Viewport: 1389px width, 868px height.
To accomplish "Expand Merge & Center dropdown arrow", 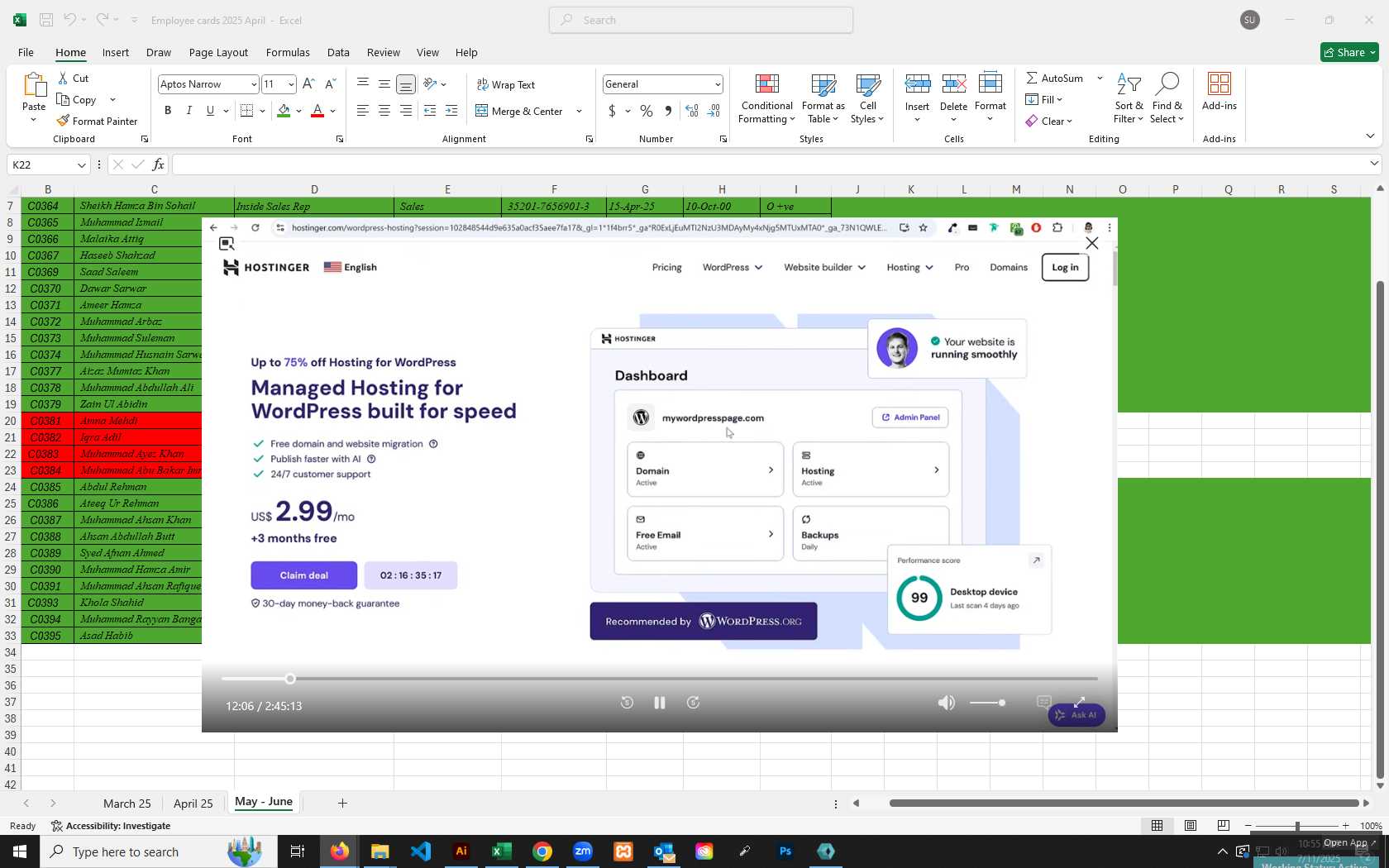I will click(x=579, y=111).
